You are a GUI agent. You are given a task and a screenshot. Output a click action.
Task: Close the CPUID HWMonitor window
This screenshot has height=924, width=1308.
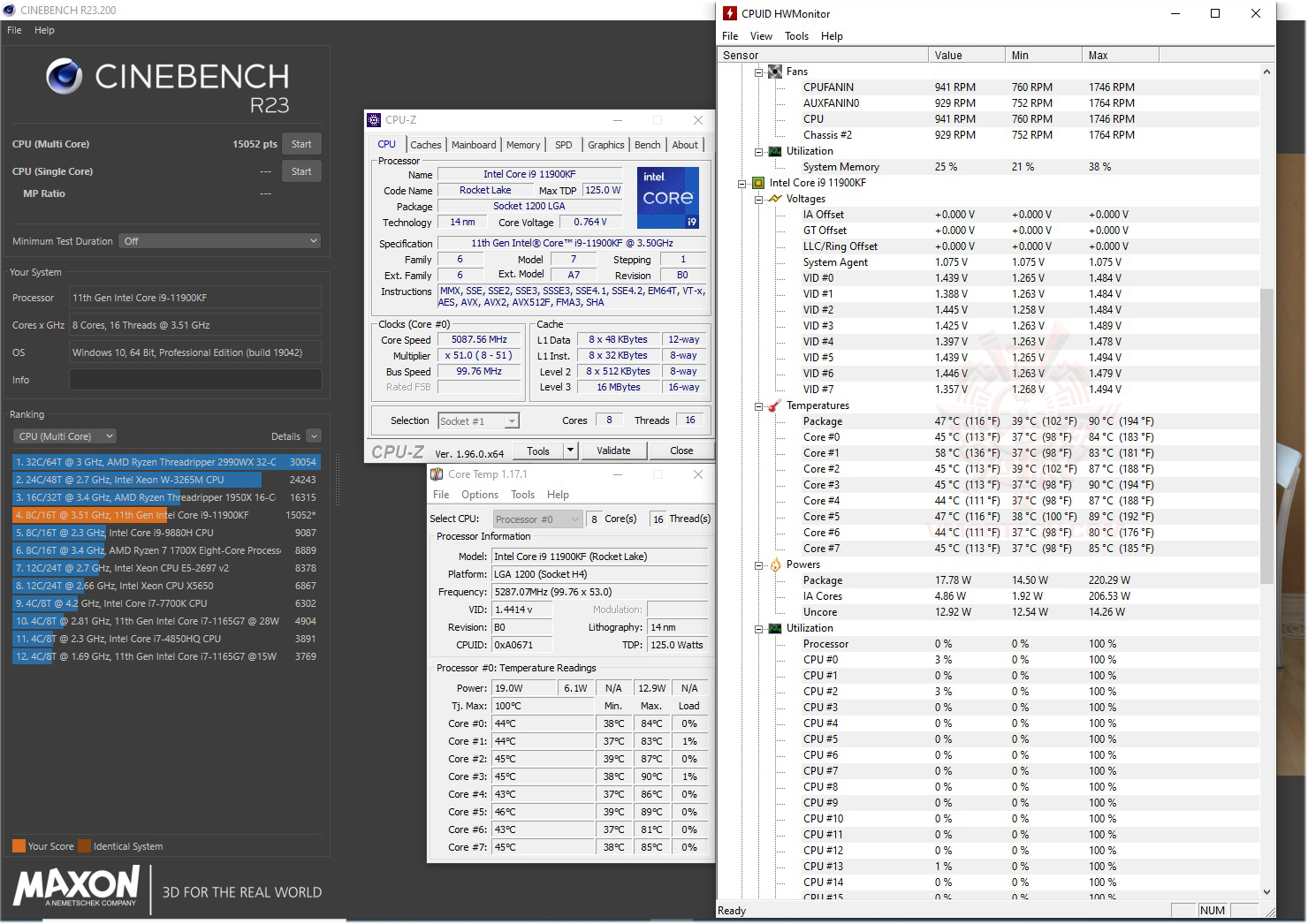(1256, 13)
